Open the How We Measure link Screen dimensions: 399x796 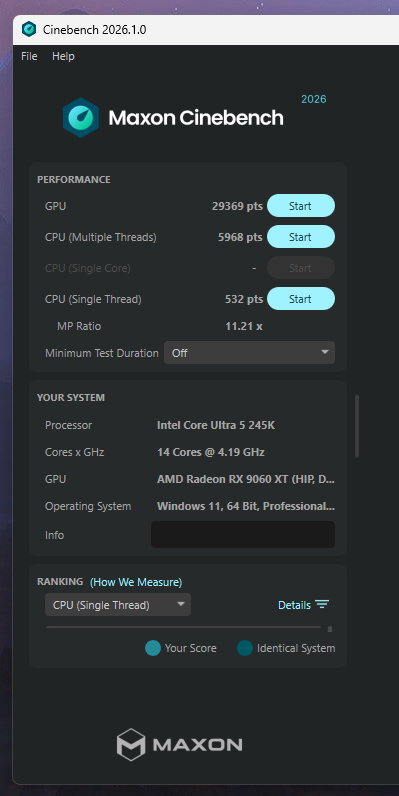pyautogui.click(x=136, y=582)
